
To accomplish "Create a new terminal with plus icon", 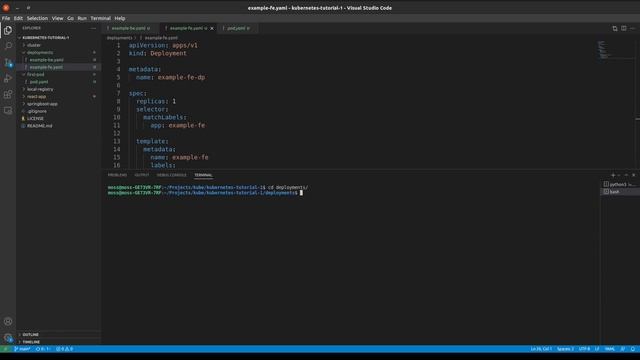I will 613,175.
